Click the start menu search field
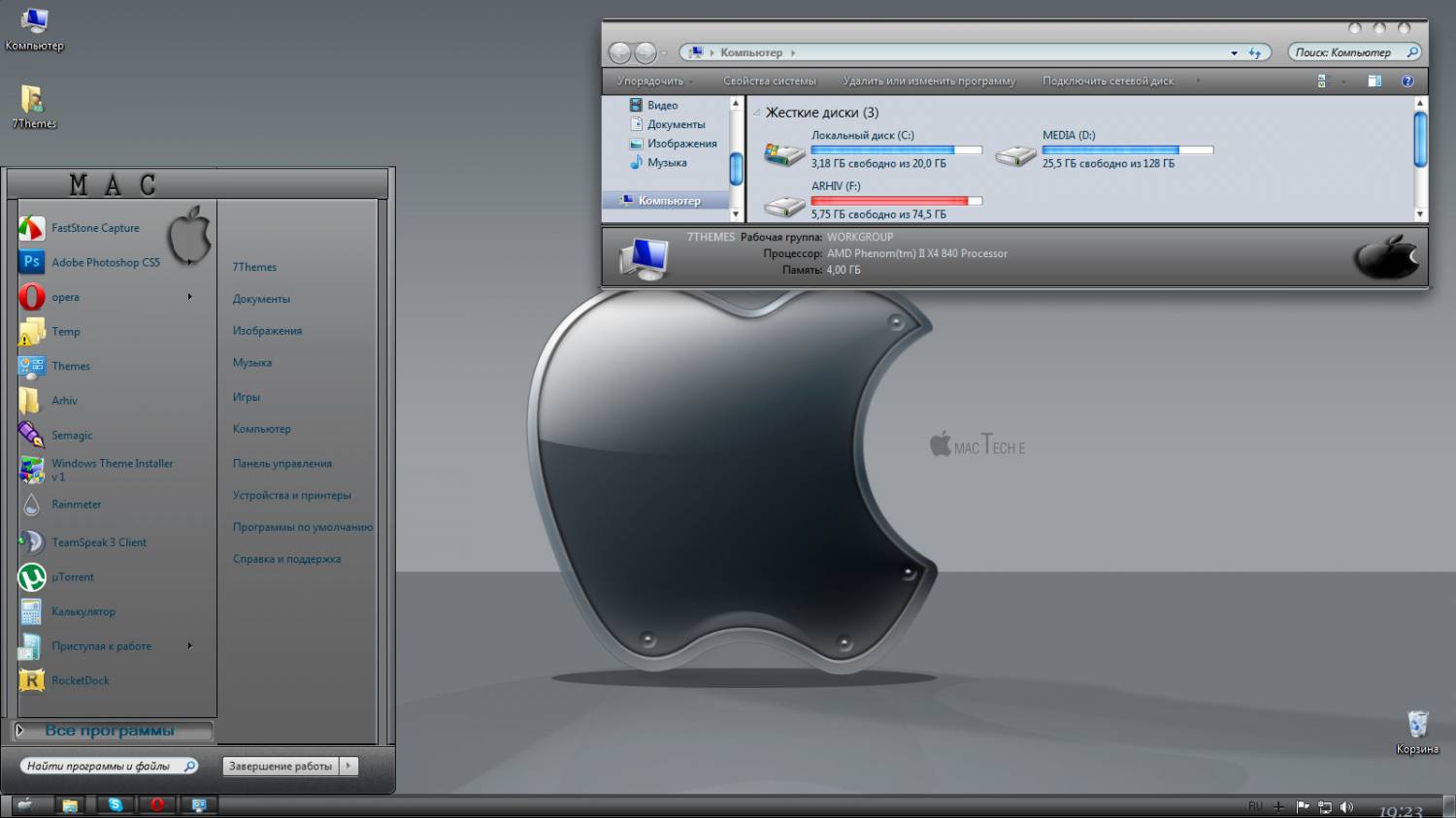Screen dimensions: 1456x818 (109, 766)
